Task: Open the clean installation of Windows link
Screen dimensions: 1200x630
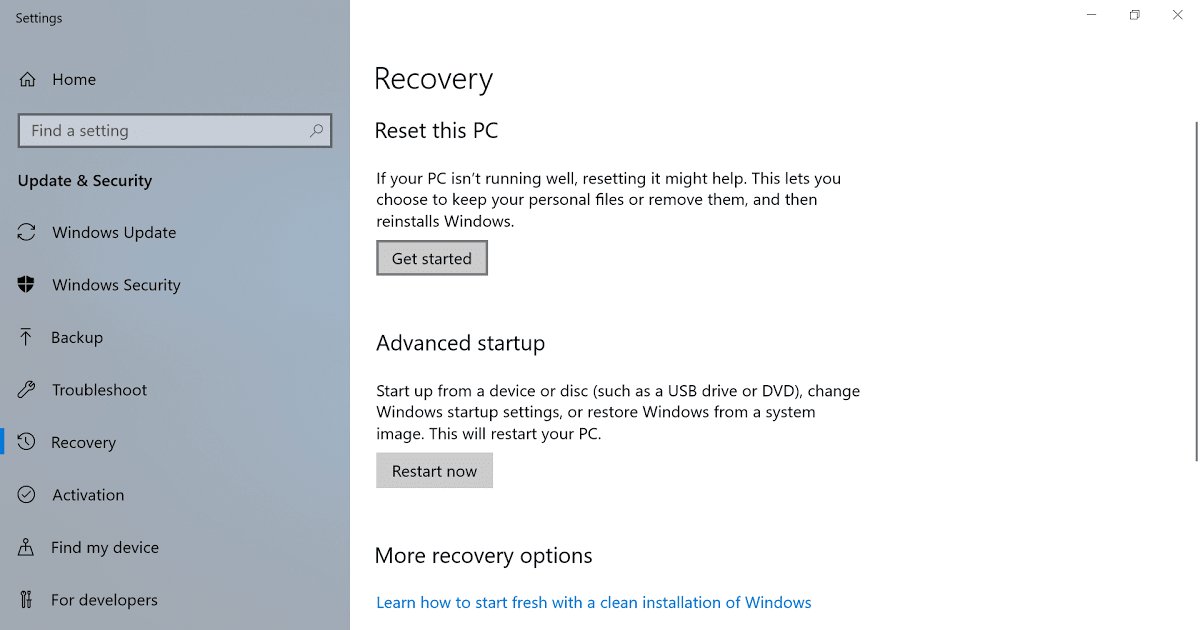Action: tap(594, 603)
